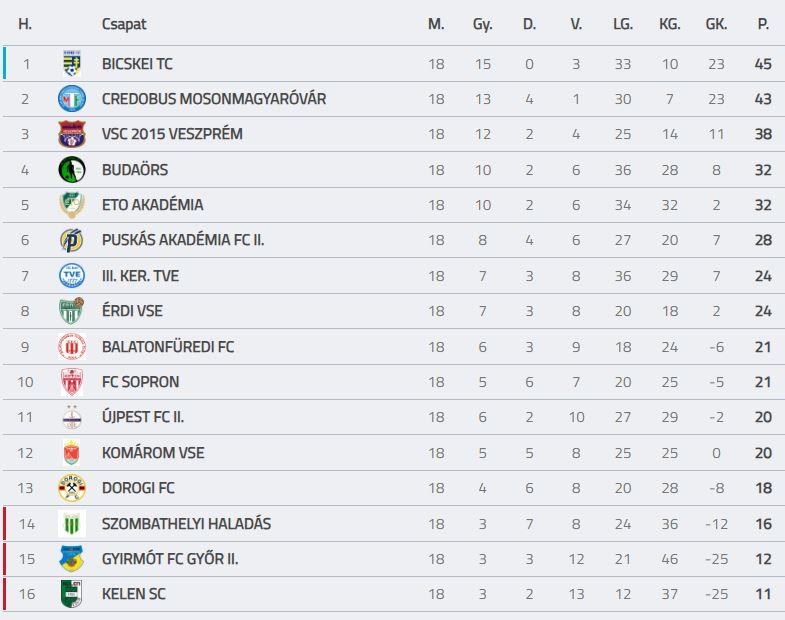Viewport: 785px width, 620px height.
Task: Click the Gy. wins column header
Action: [483, 24]
